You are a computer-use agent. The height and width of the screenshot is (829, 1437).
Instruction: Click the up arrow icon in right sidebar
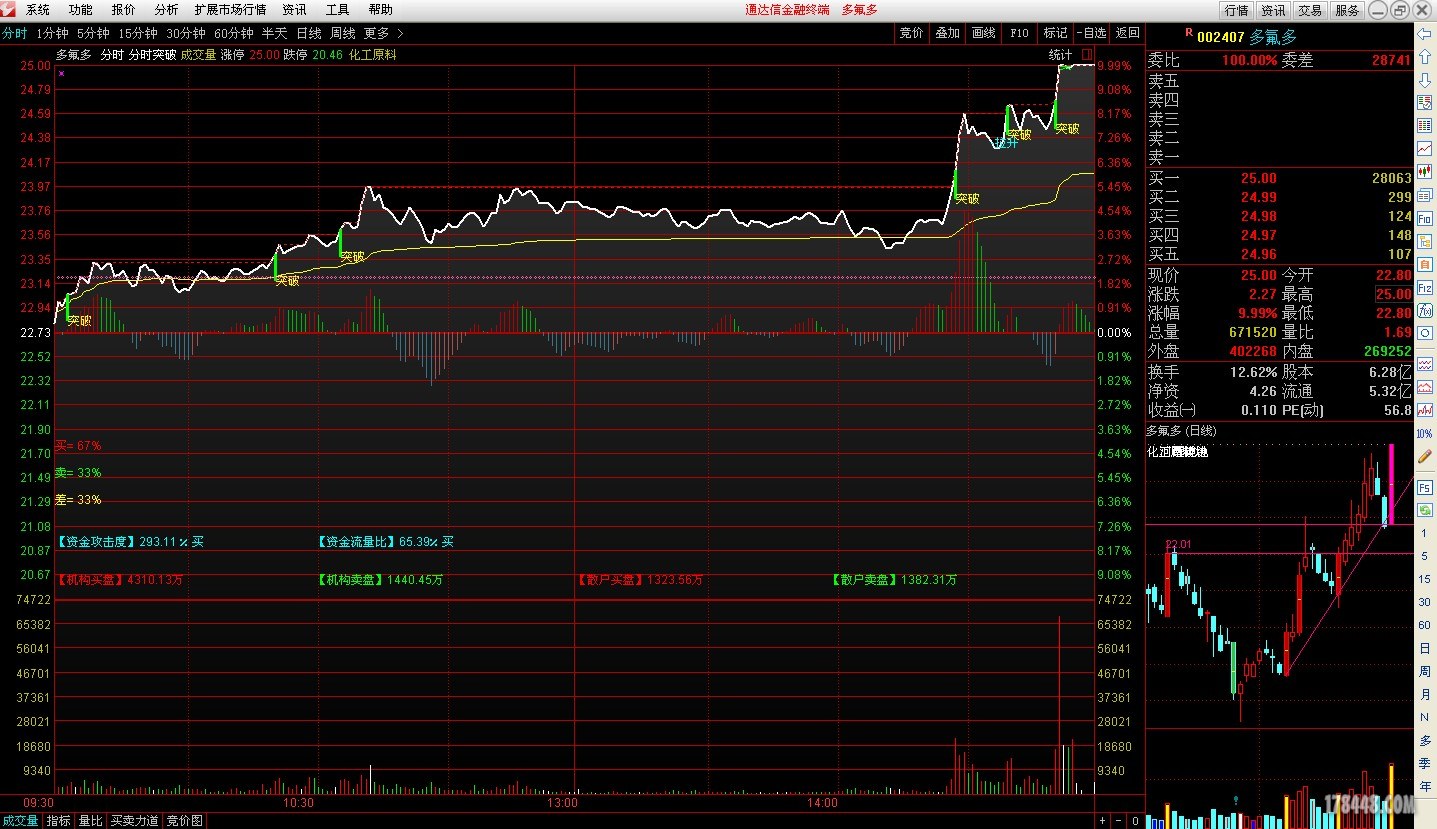tap(1423, 55)
